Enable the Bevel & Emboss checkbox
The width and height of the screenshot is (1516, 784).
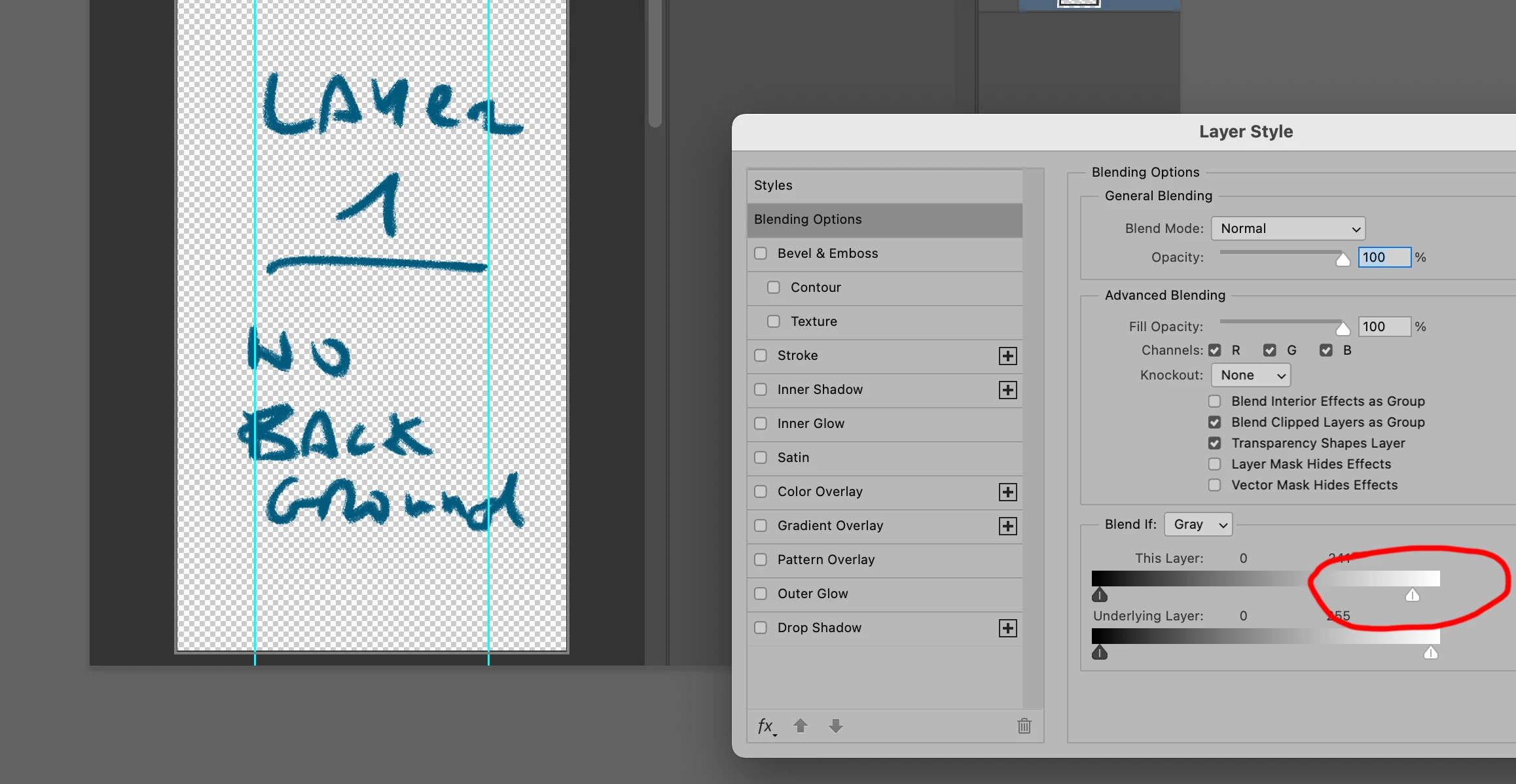(x=761, y=253)
